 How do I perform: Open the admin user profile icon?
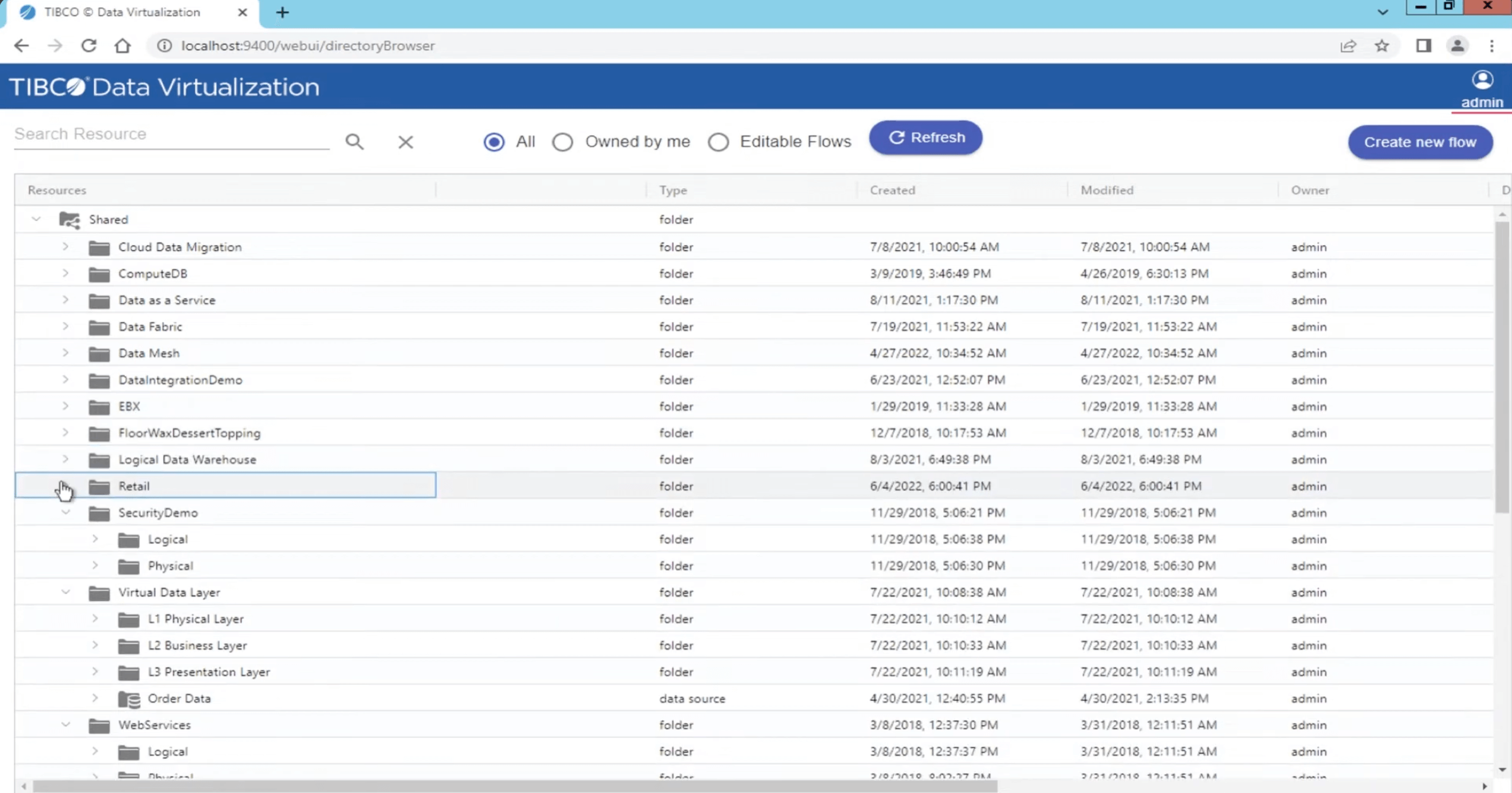click(1482, 80)
